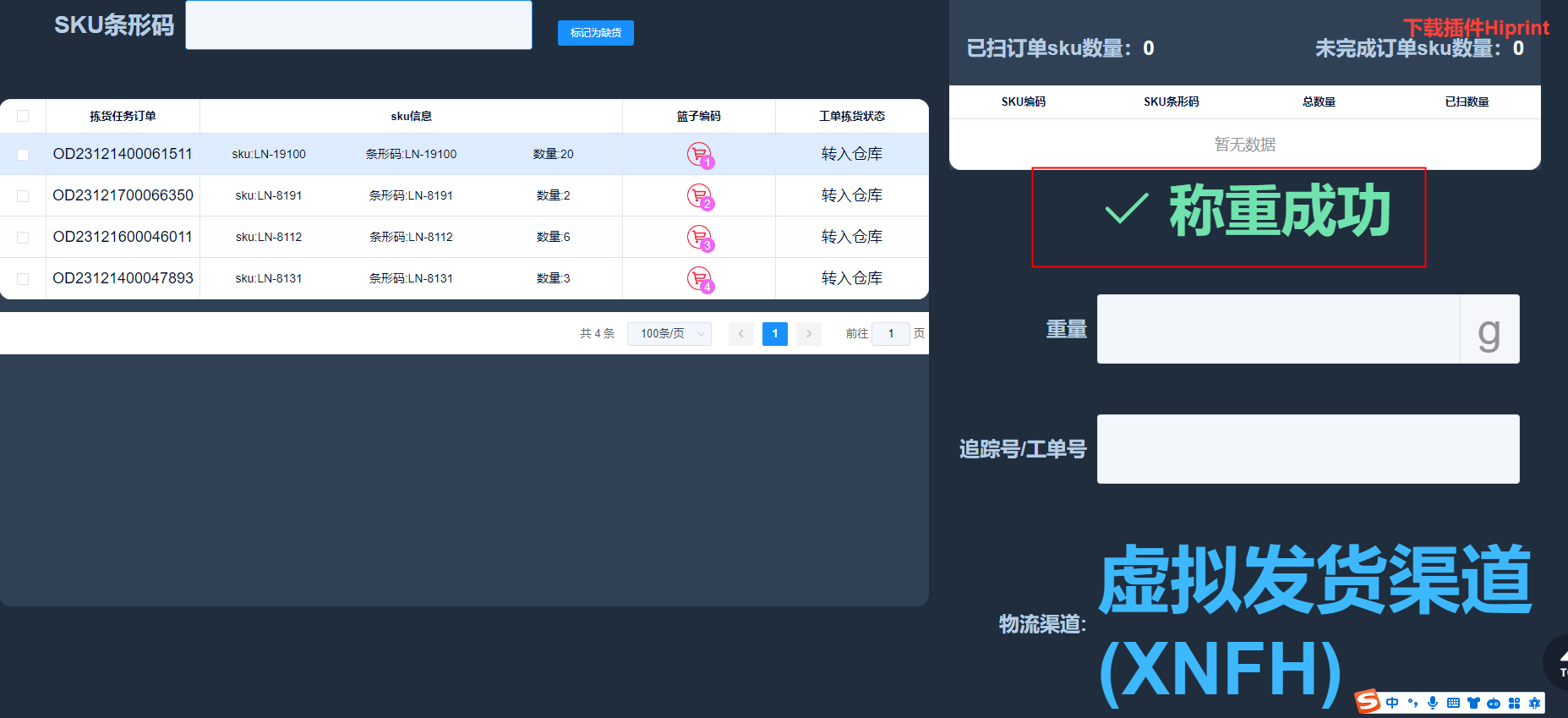1568x718 pixels.
Task: Click the 拣货任务订单 column header
Action: (123, 116)
